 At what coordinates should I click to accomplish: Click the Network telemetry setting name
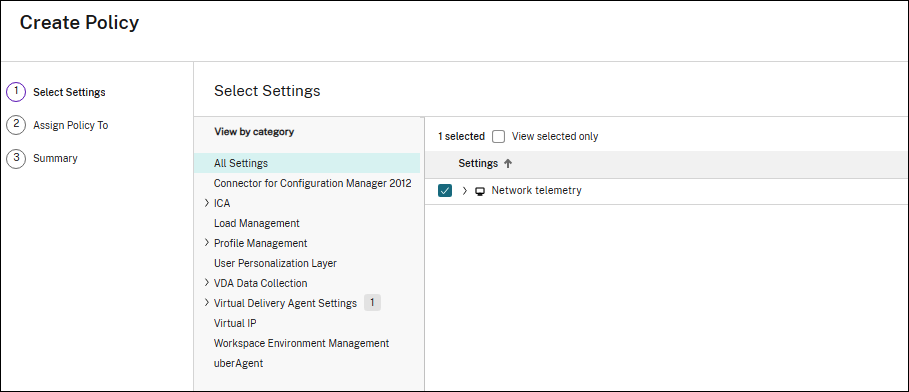pos(536,190)
